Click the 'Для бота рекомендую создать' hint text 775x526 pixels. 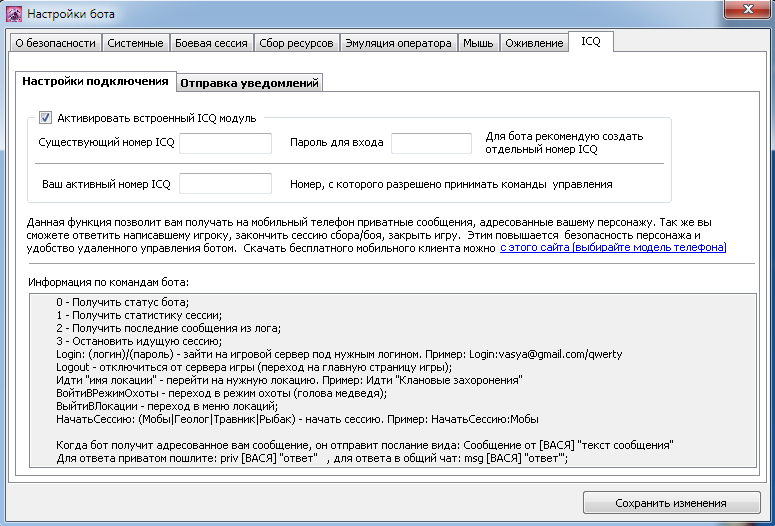[x=564, y=142]
